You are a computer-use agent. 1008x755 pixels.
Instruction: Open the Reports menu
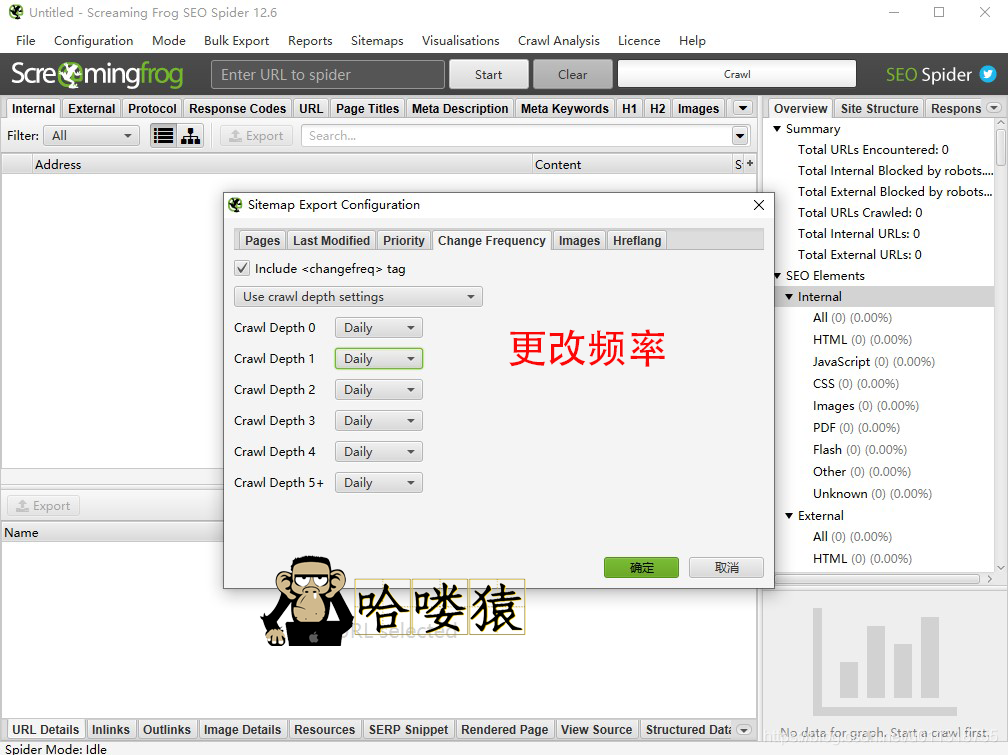[310, 41]
